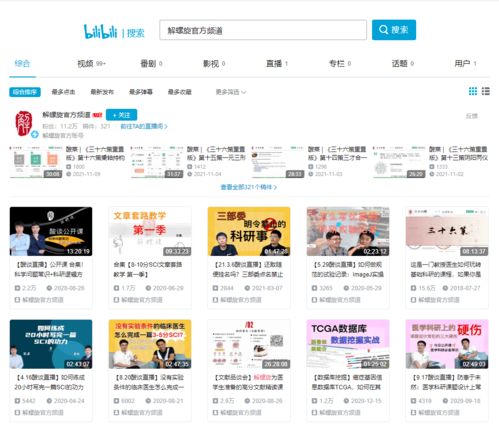Open 20小时写完一篇SCI thumbnail
The image size is (499, 430).
51,344
